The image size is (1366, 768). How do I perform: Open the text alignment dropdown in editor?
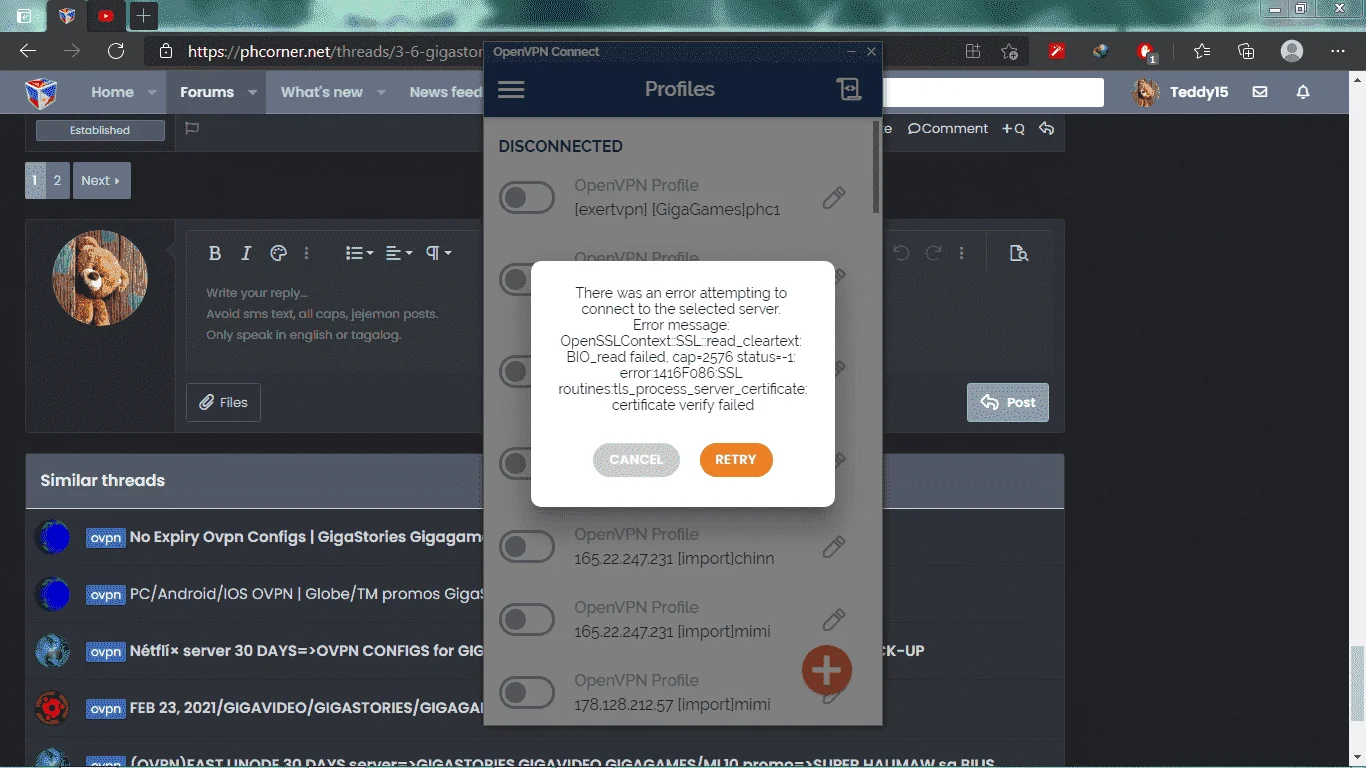pos(399,253)
